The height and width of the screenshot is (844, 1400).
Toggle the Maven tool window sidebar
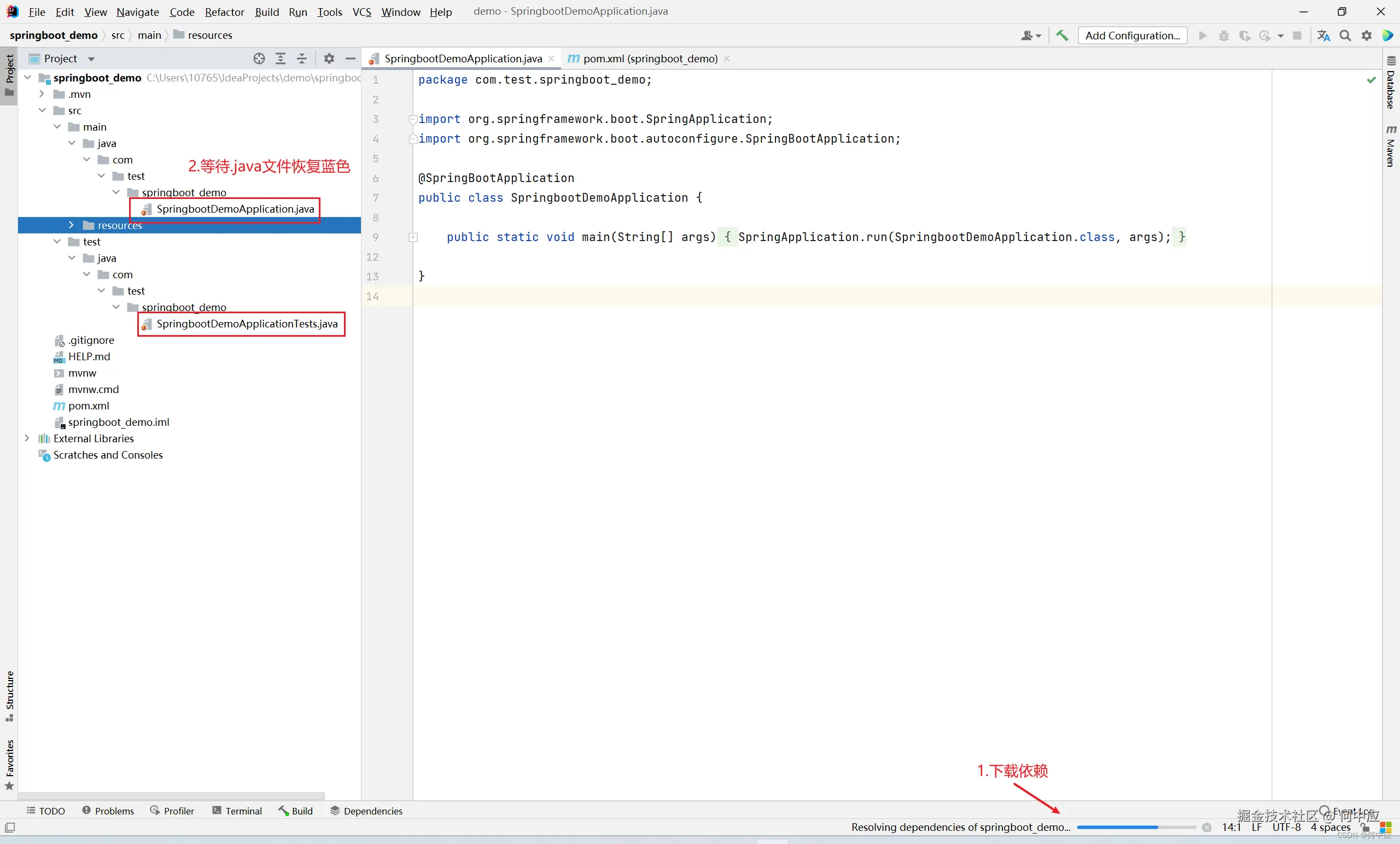1390,146
